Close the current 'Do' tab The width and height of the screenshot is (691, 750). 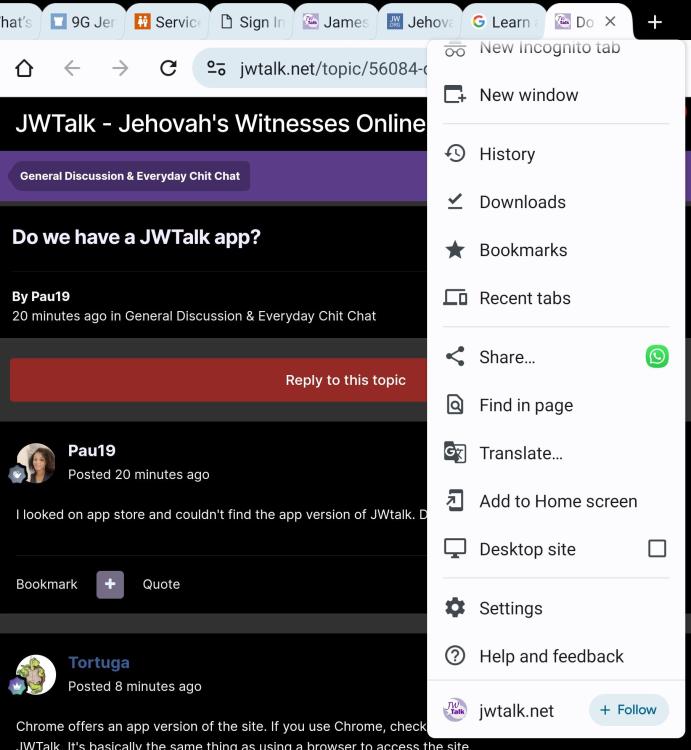[610, 22]
